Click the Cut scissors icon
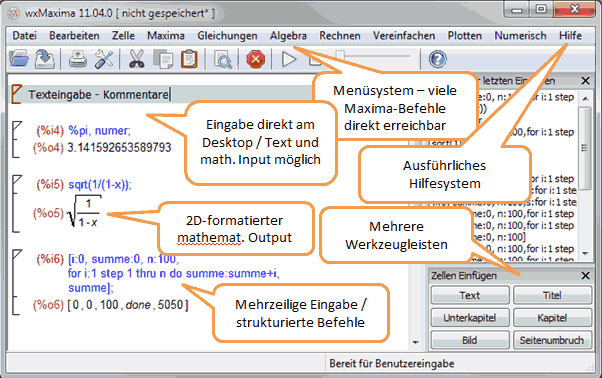Image resolution: width=602 pixels, height=378 pixels. (136, 59)
